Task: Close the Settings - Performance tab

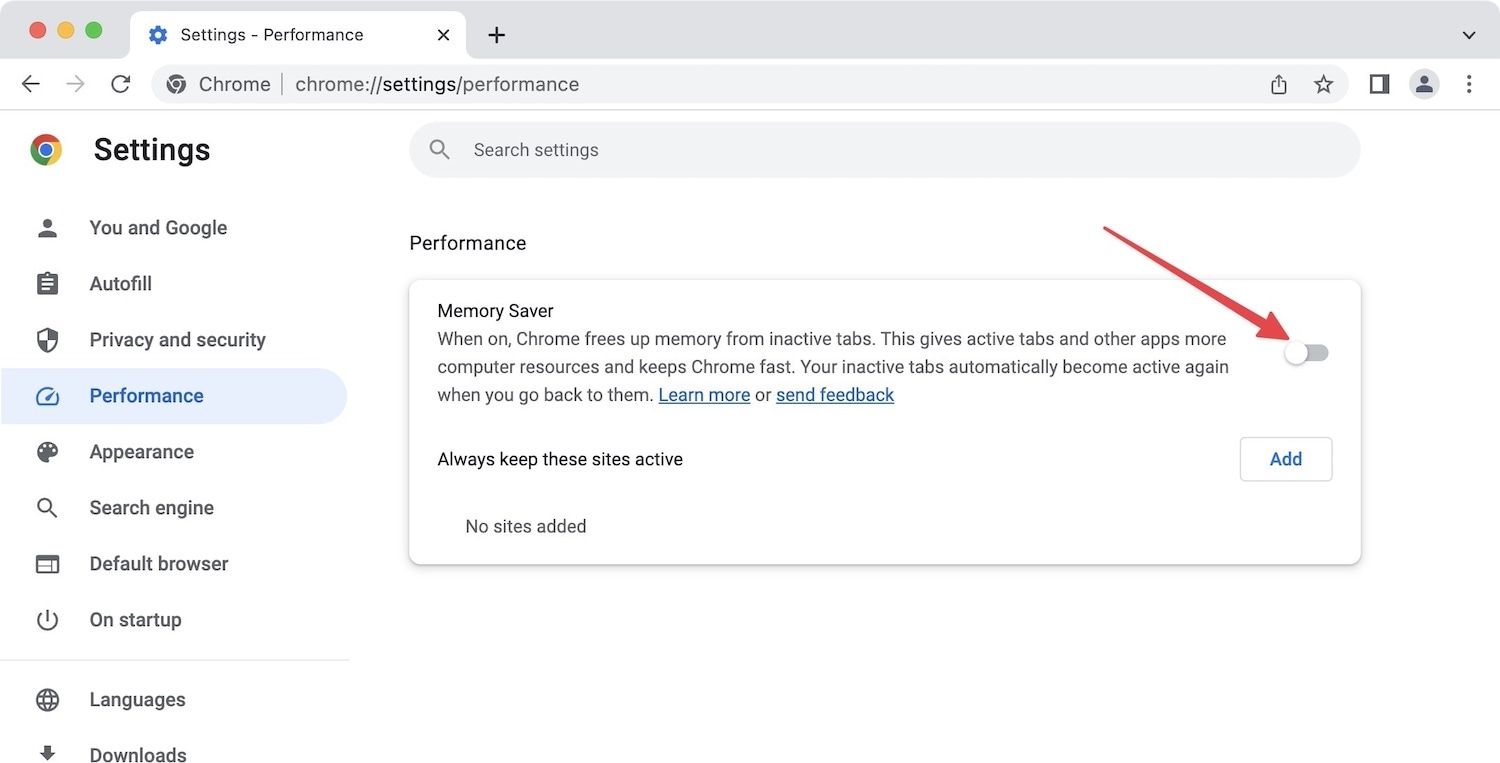Action: [443, 35]
